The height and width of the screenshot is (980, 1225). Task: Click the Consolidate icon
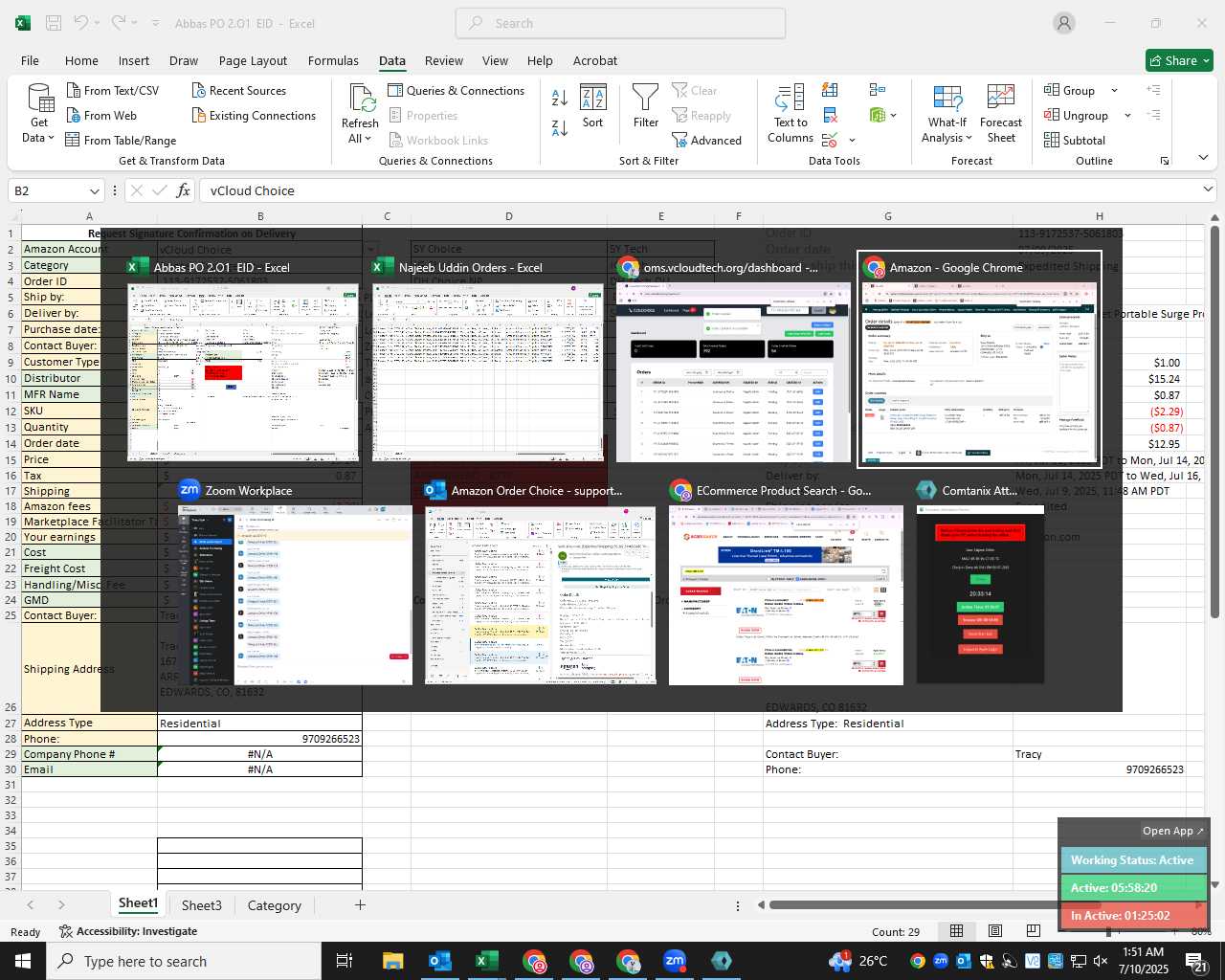[x=877, y=90]
